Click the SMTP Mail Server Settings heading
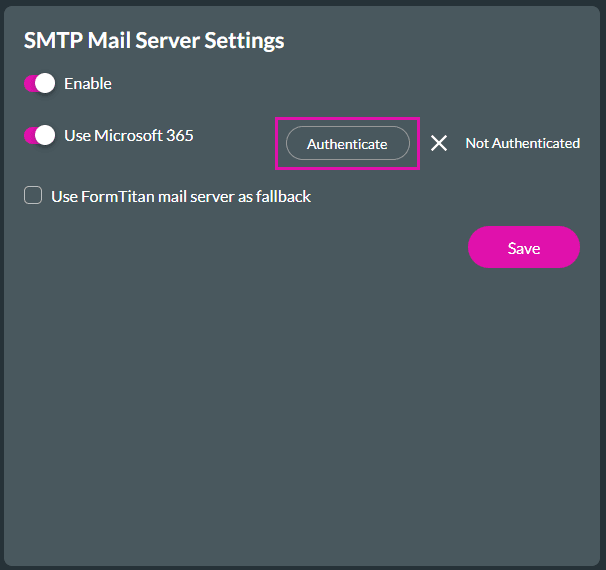The image size is (606, 570). 154,41
